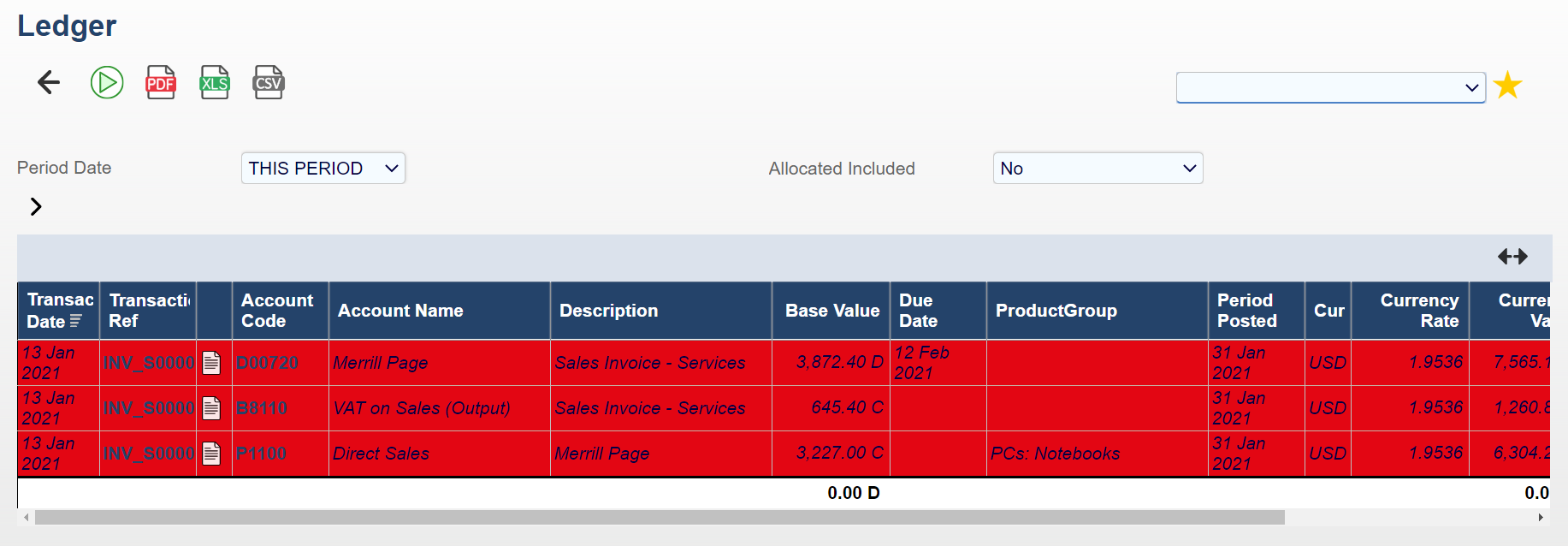Viewport: 1568px width, 546px height.
Task: Click the Account Name column header
Action: (400, 311)
